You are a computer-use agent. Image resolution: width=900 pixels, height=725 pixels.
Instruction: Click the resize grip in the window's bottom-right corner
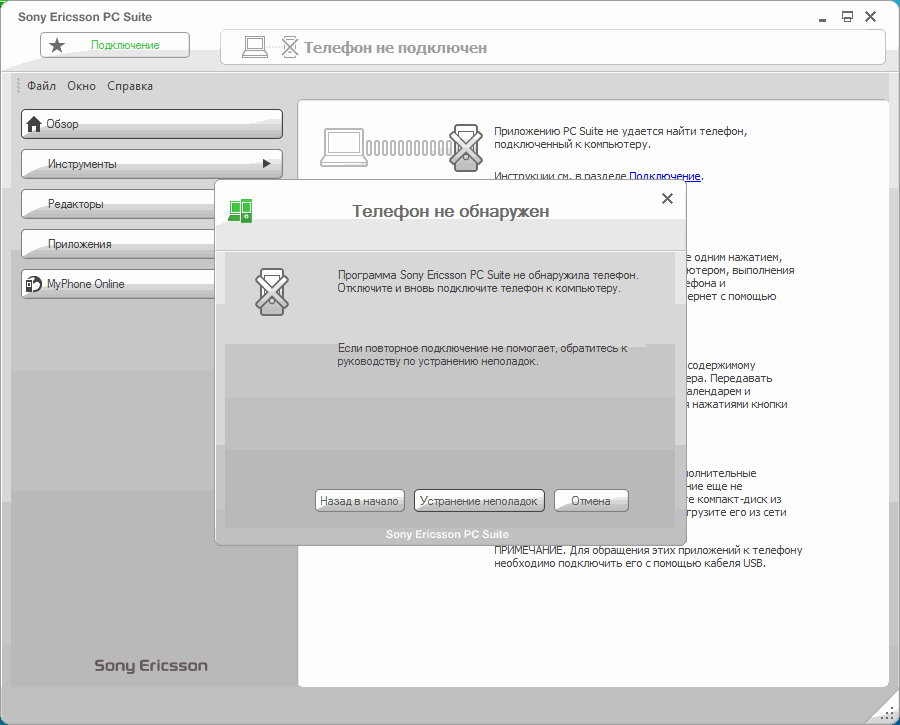pos(887,711)
